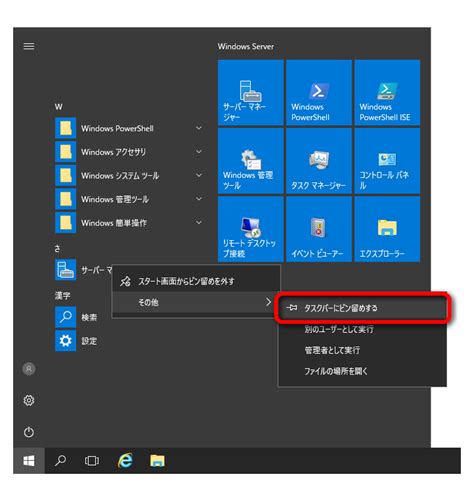
Task: Open the リモート デスクトップ接続 tile
Action: pos(250,229)
